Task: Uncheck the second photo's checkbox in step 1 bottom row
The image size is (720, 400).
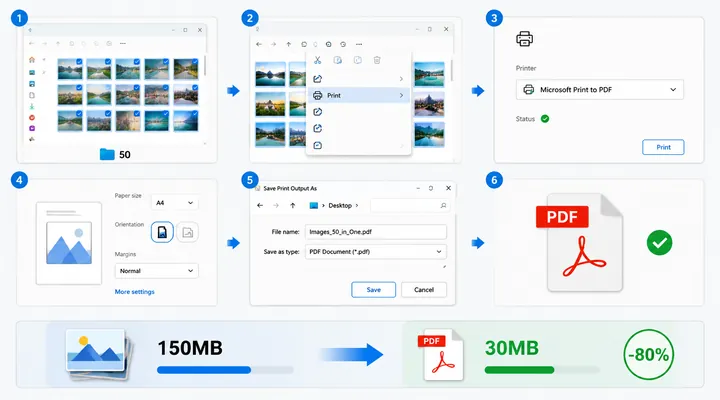Action: (108, 113)
